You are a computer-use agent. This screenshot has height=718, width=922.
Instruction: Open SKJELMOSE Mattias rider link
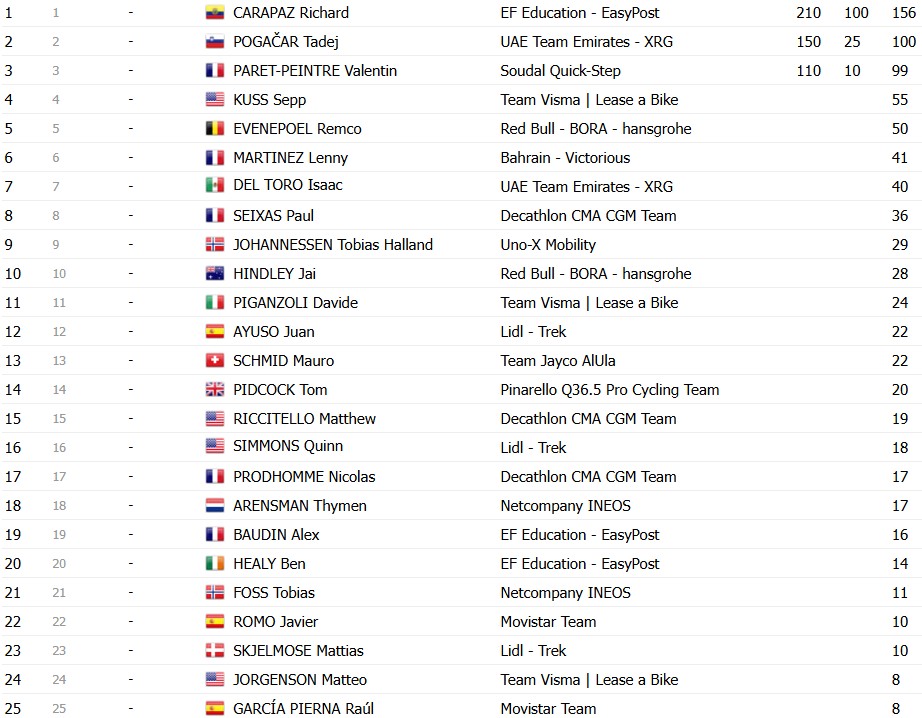point(299,650)
